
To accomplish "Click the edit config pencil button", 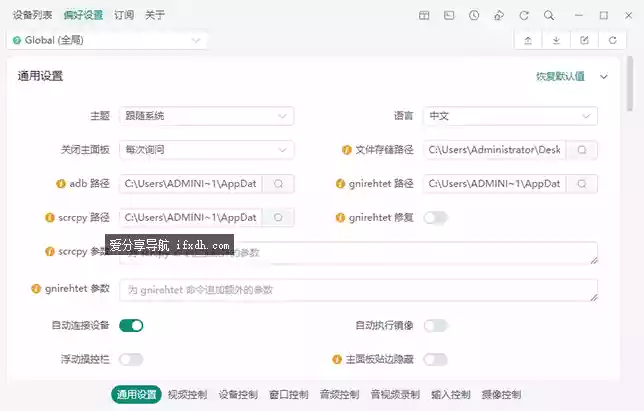I will coord(584,40).
